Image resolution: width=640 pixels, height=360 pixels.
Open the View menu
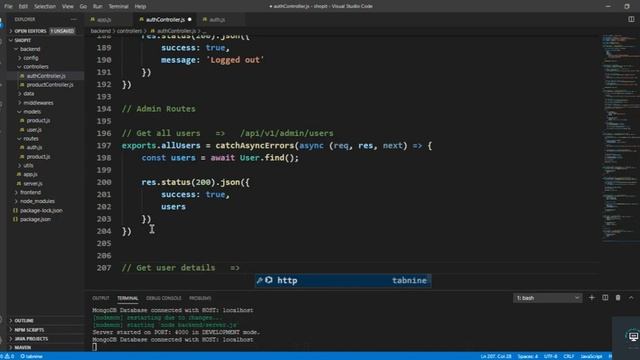[x=68, y=7]
